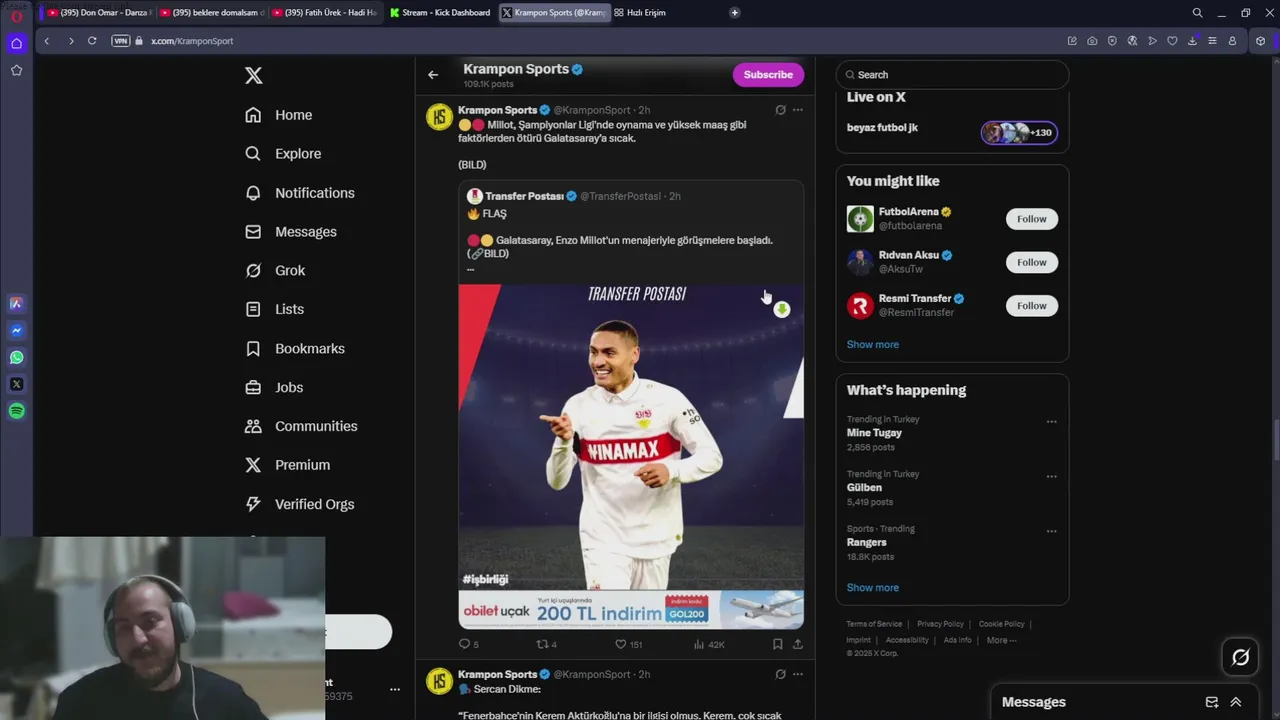Open Spotify in the Opera sidebar
The width and height of the screenshot is (1280, 720).
point(17,411)
